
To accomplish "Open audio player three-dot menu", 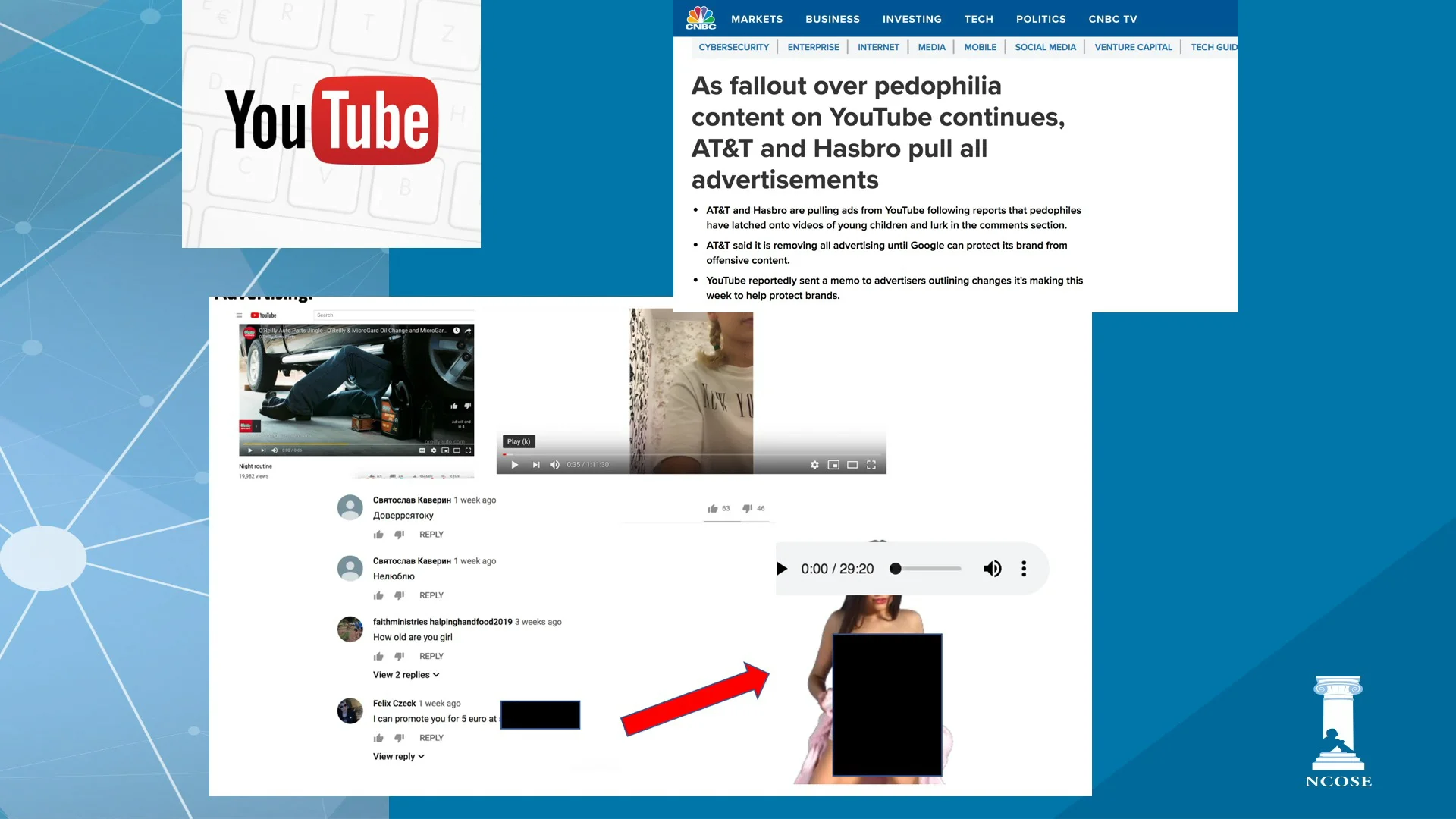I will [x=1024, y=569].
